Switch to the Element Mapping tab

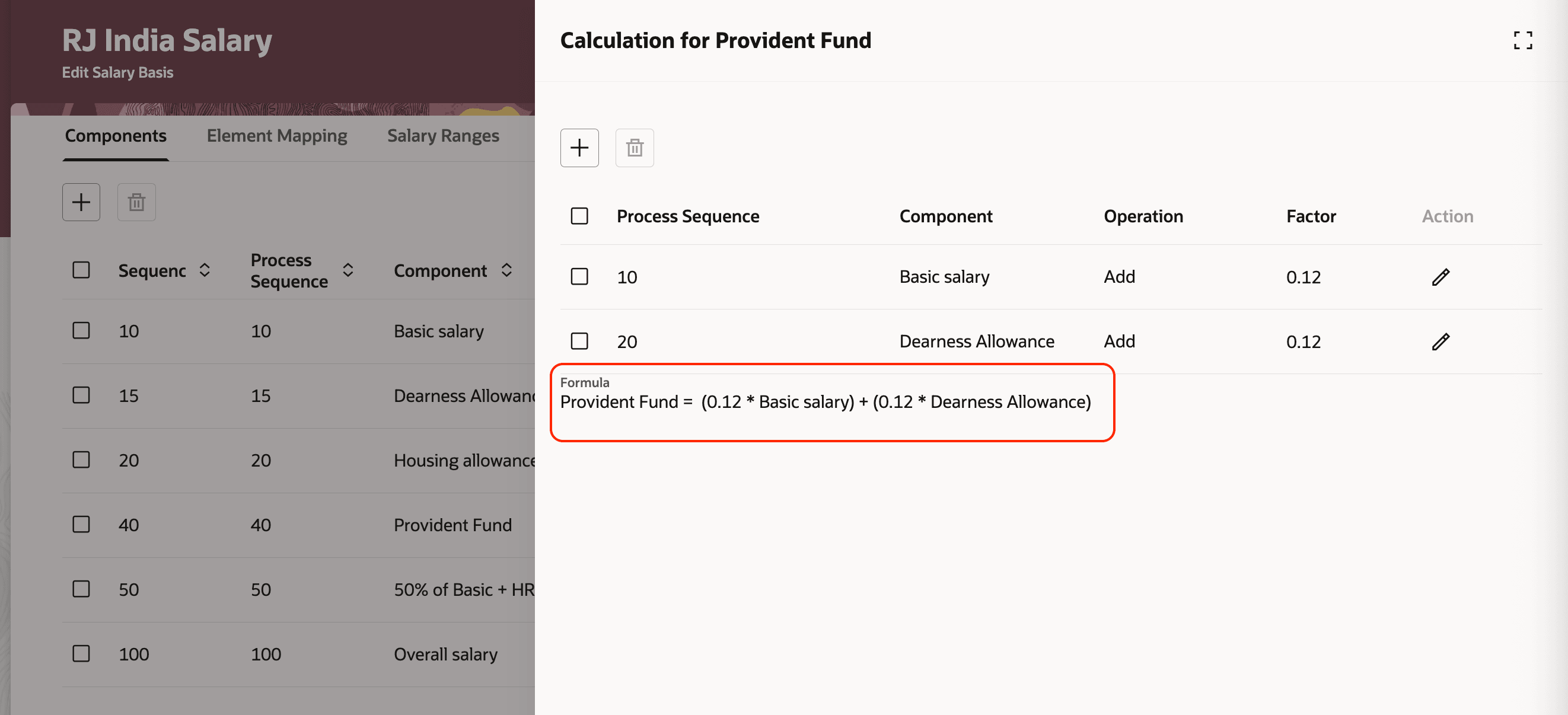(x=277, y=136)
